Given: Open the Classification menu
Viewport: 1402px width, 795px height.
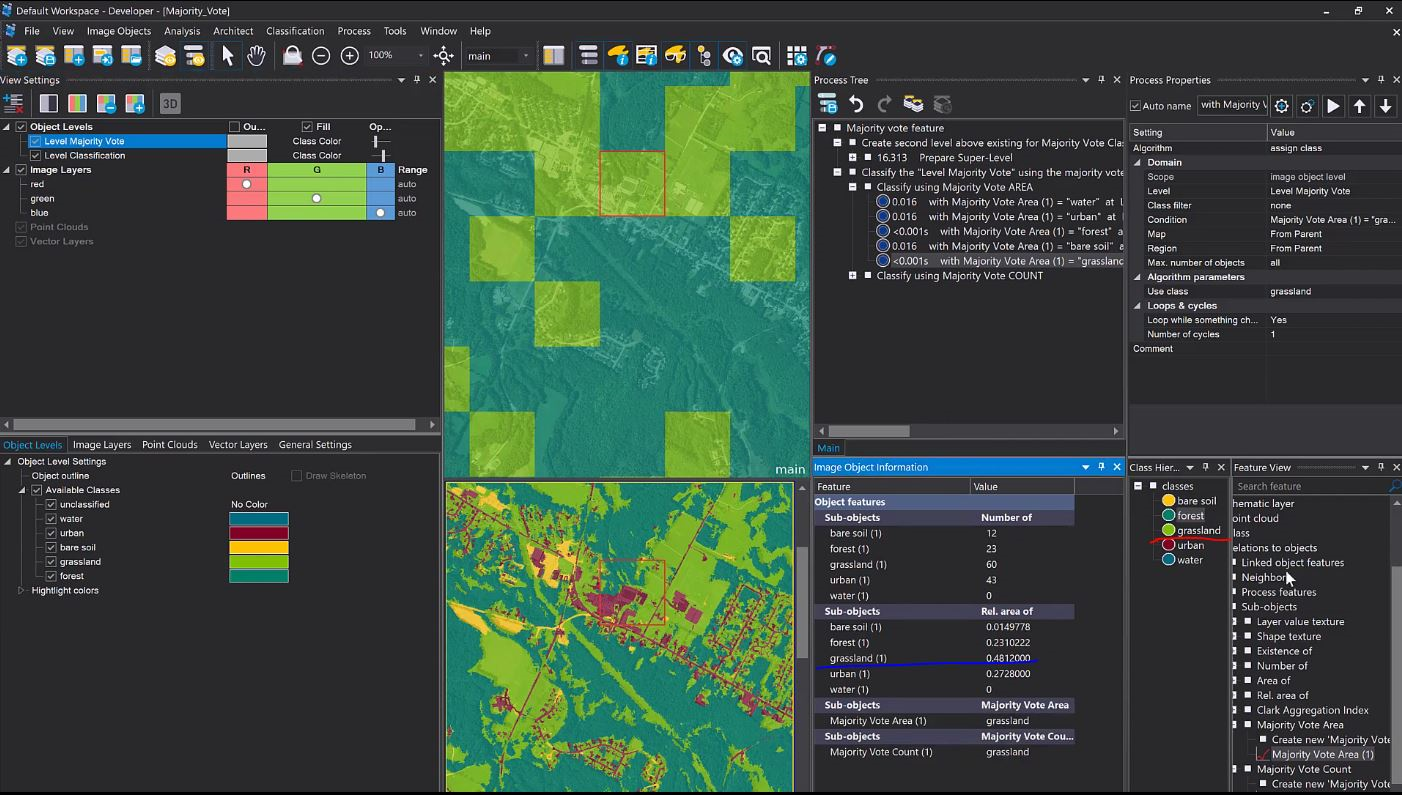Looking at the screenshot, I should (294, 31).
